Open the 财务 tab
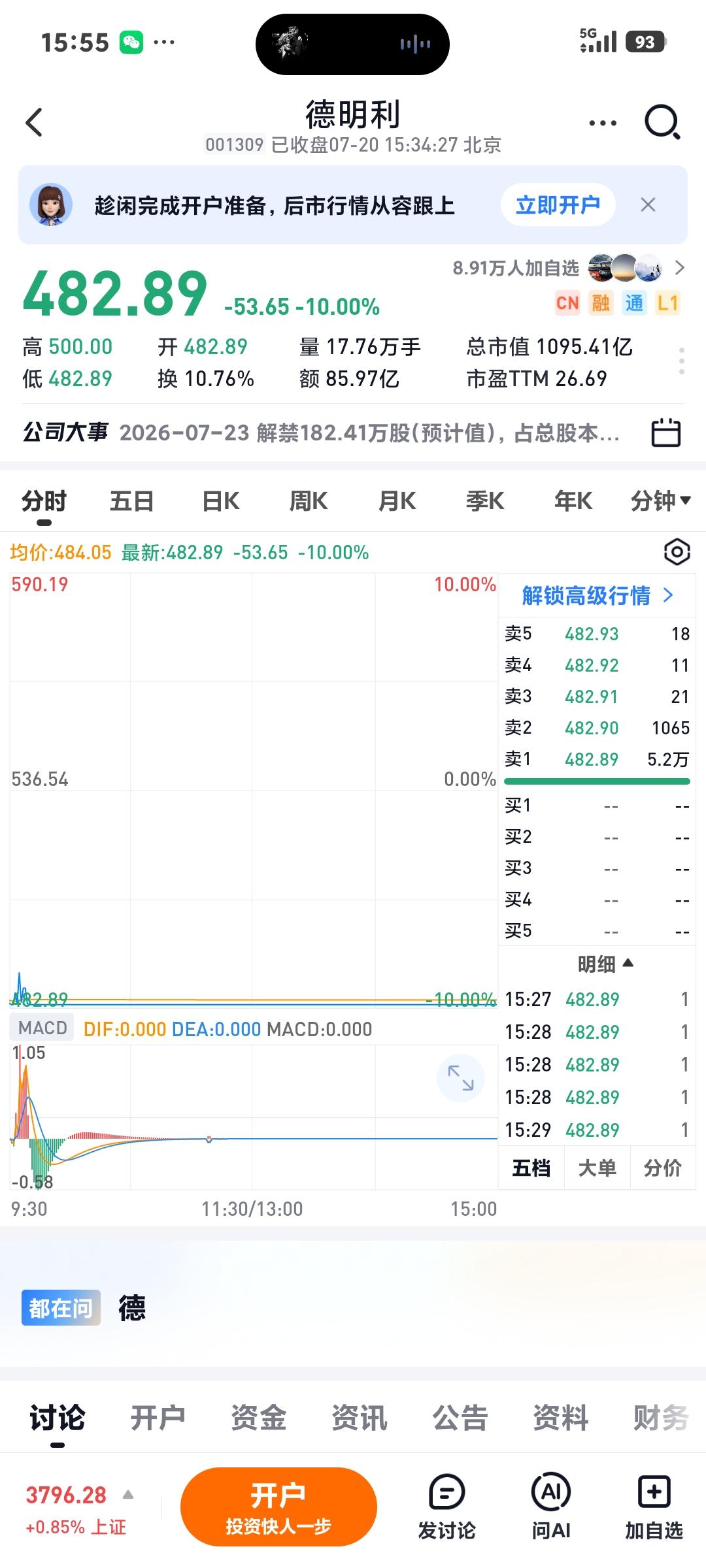 pos(661,1418)
